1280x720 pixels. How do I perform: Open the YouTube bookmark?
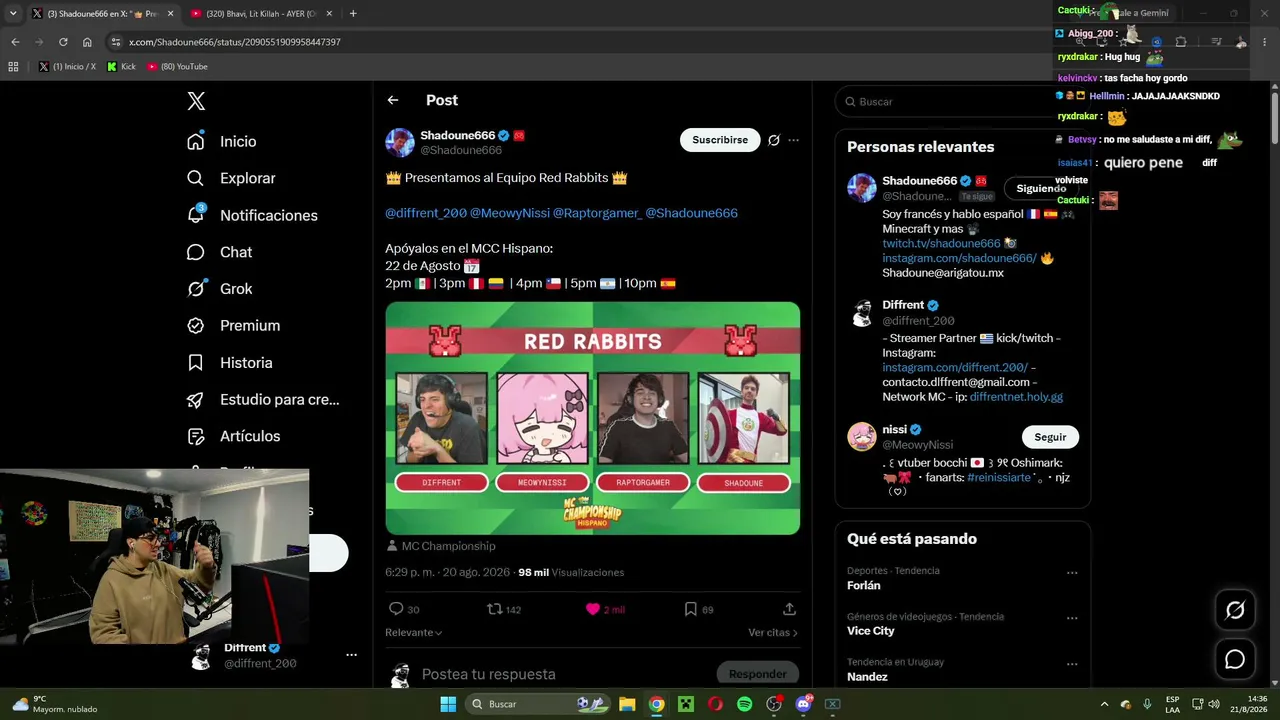coord(178,67)
